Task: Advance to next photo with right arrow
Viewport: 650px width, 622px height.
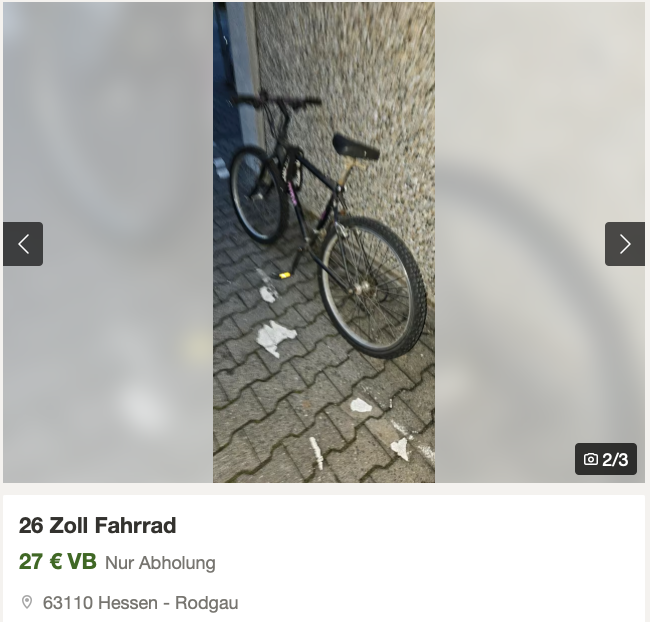Action: click(625, 244)
